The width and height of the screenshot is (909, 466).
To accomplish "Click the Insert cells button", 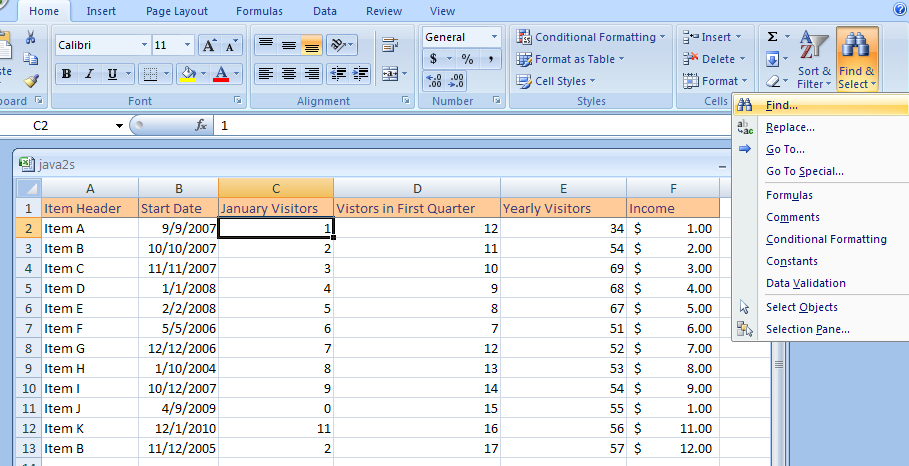I will click(712, 37).
